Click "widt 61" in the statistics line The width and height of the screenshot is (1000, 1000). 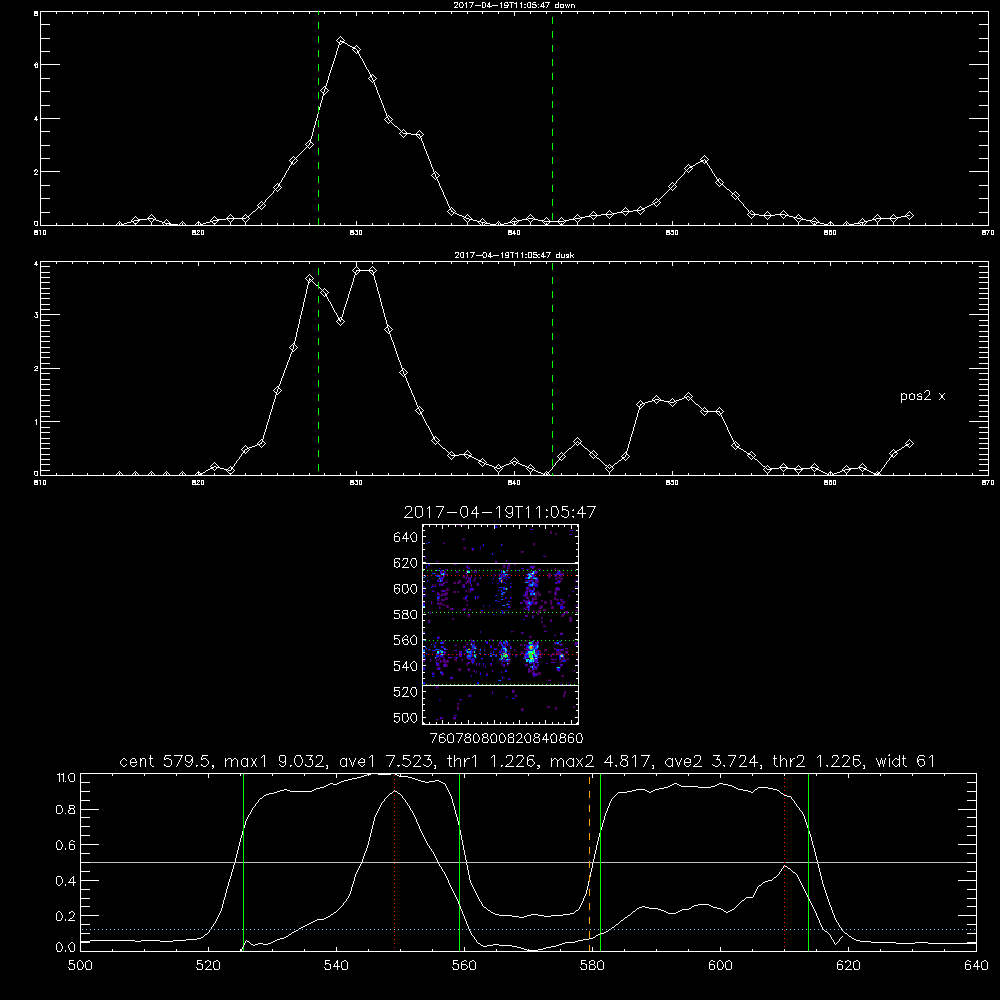906,761
